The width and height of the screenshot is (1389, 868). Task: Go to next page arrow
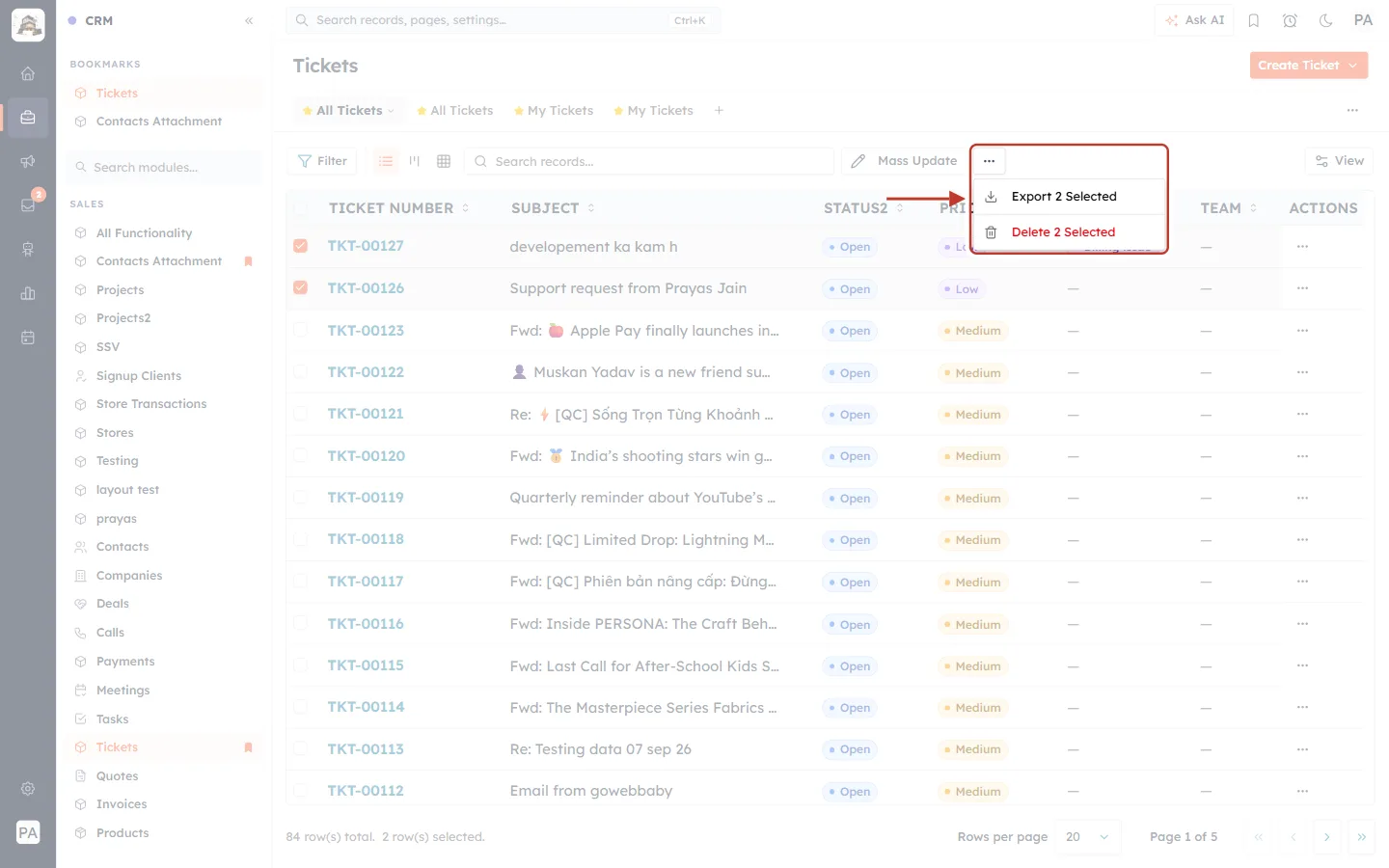(x=1327, y=837)
